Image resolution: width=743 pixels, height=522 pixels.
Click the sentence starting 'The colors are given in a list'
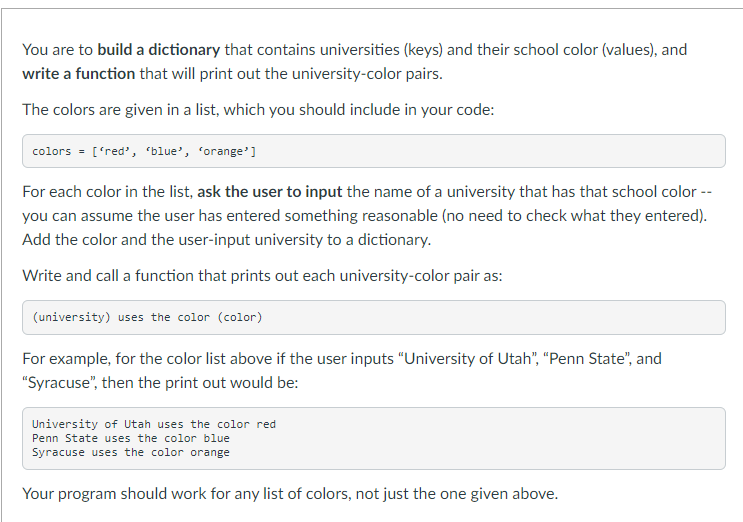pos(258,110)
